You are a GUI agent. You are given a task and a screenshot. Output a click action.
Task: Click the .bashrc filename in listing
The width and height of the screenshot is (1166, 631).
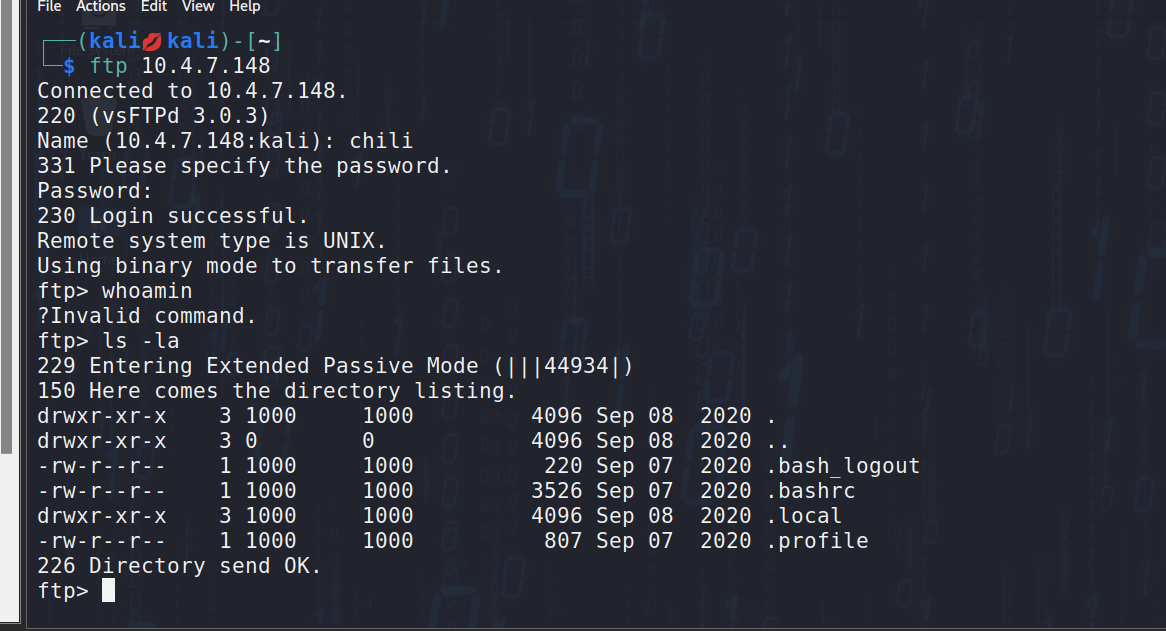pos(810,491)
